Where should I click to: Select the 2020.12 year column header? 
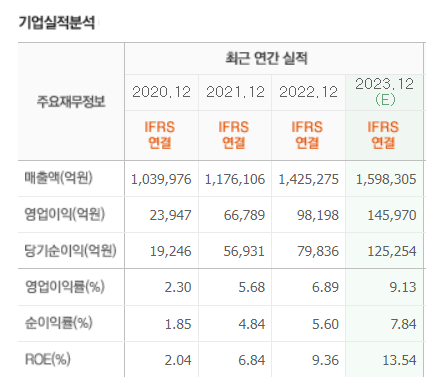161,92
